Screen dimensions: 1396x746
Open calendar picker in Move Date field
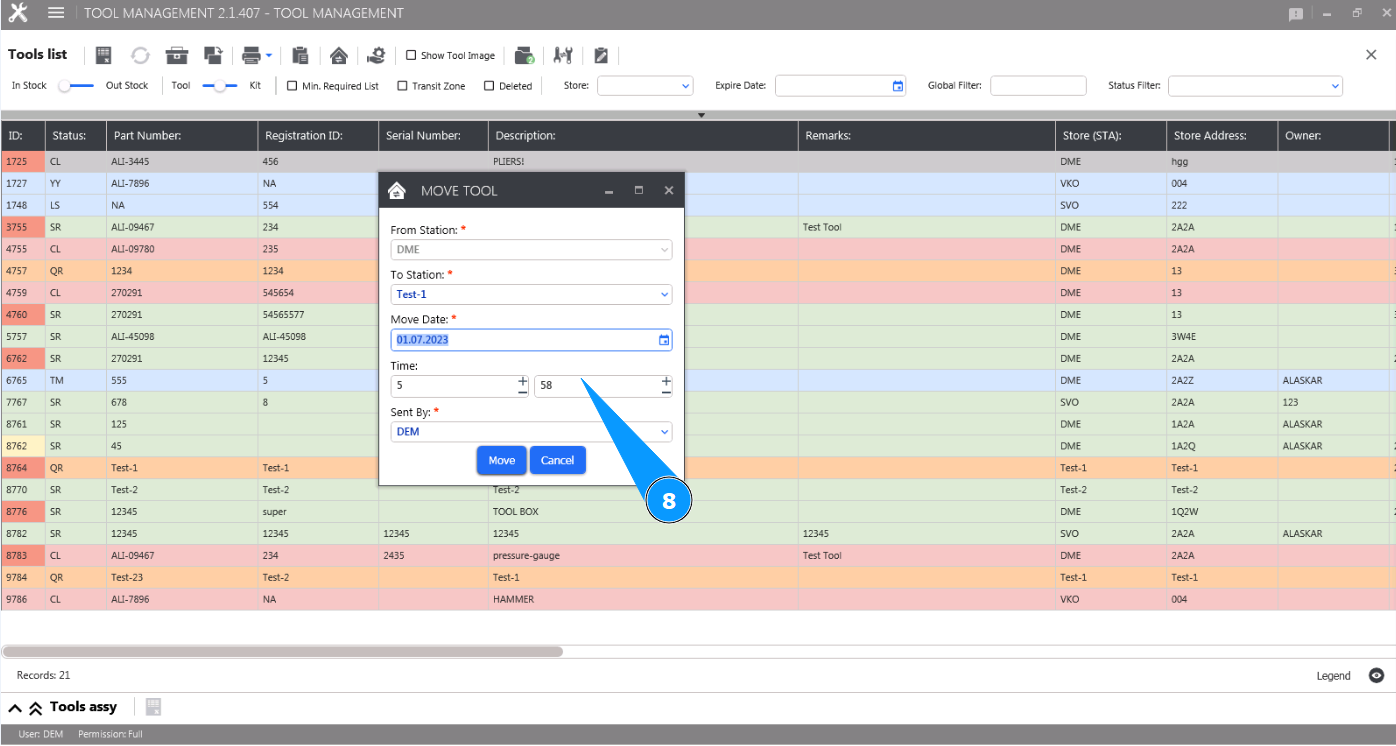[x=664, y=340]
